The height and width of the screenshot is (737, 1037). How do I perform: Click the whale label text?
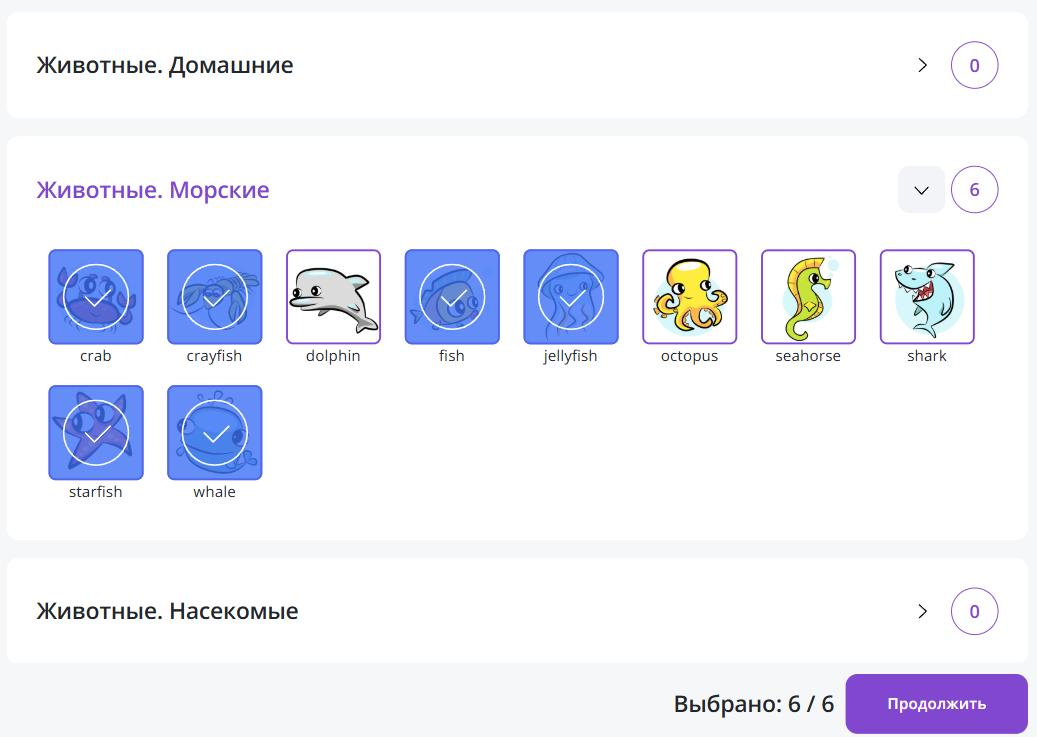[215, 492]
